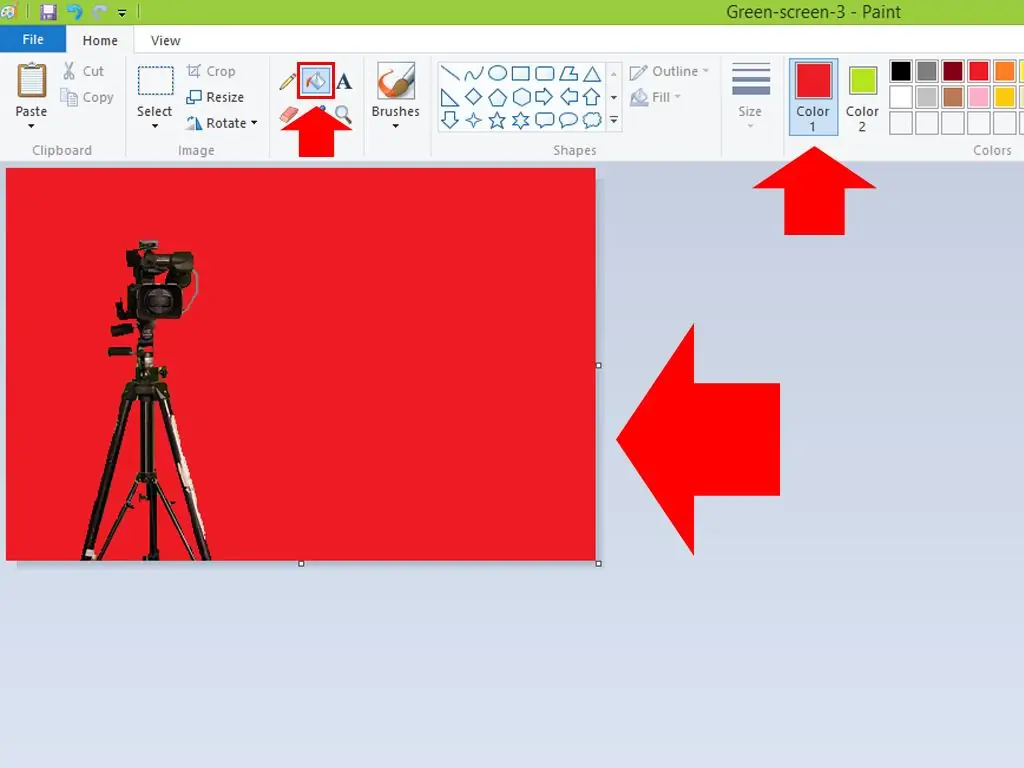Select the Eraser tool

click(x=289, y=115)
